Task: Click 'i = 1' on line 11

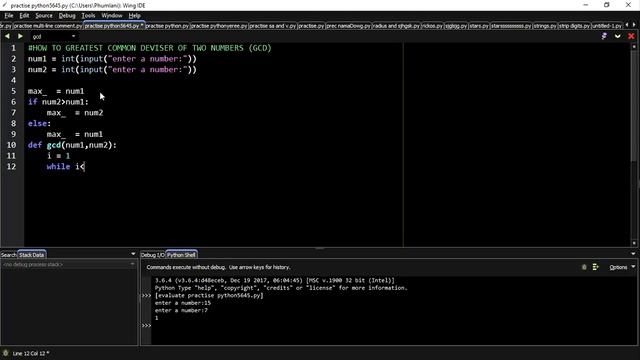Action: click(58, 156)
